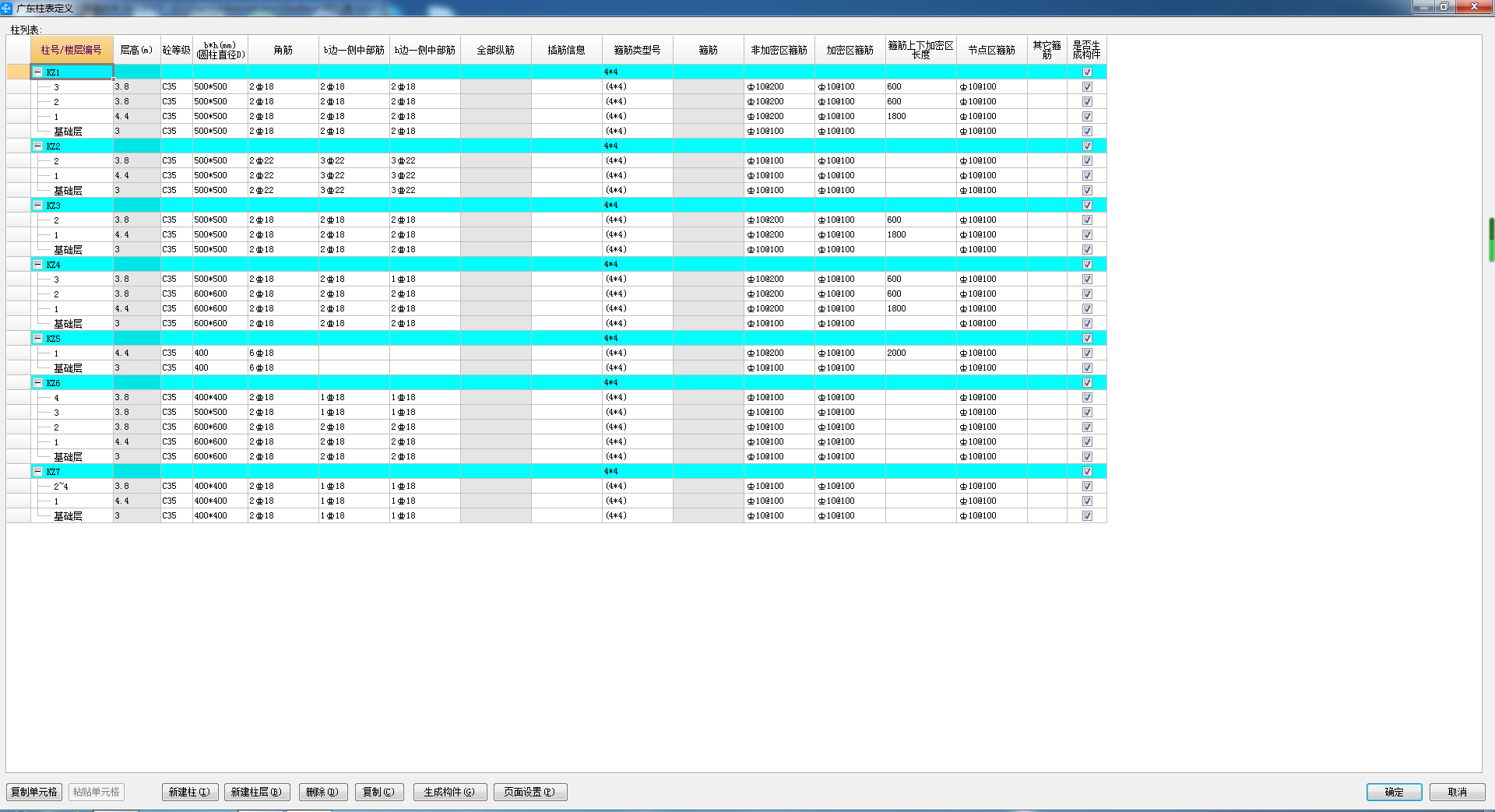1495x812 pixels.
Task: Collapse the KZ3 column group
Action: click(x=37, y=205)
